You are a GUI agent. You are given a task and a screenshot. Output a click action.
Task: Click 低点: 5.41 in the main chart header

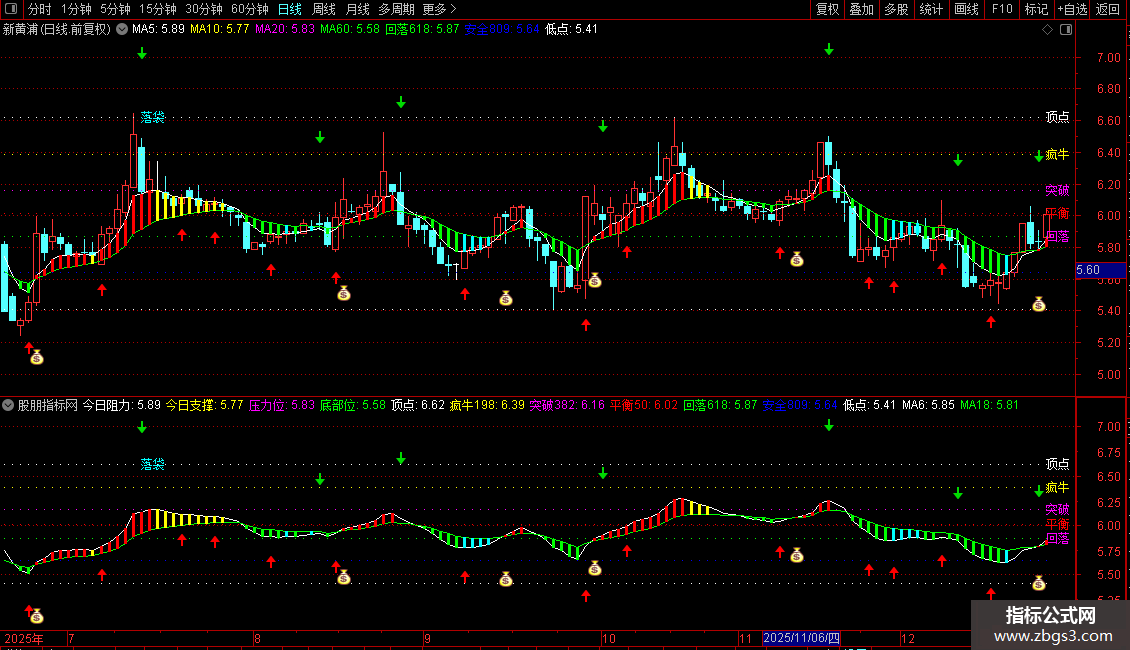coord(571,30)
